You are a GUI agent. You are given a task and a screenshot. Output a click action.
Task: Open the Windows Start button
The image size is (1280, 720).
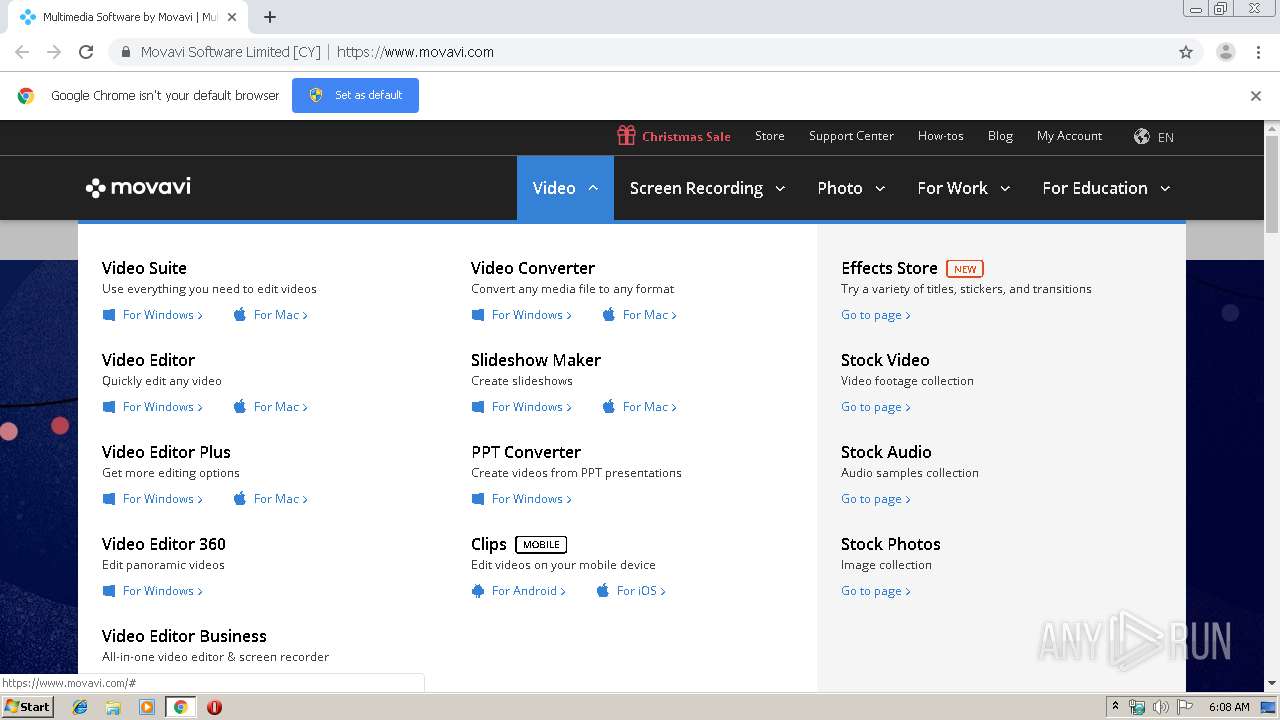pos(28,707)
